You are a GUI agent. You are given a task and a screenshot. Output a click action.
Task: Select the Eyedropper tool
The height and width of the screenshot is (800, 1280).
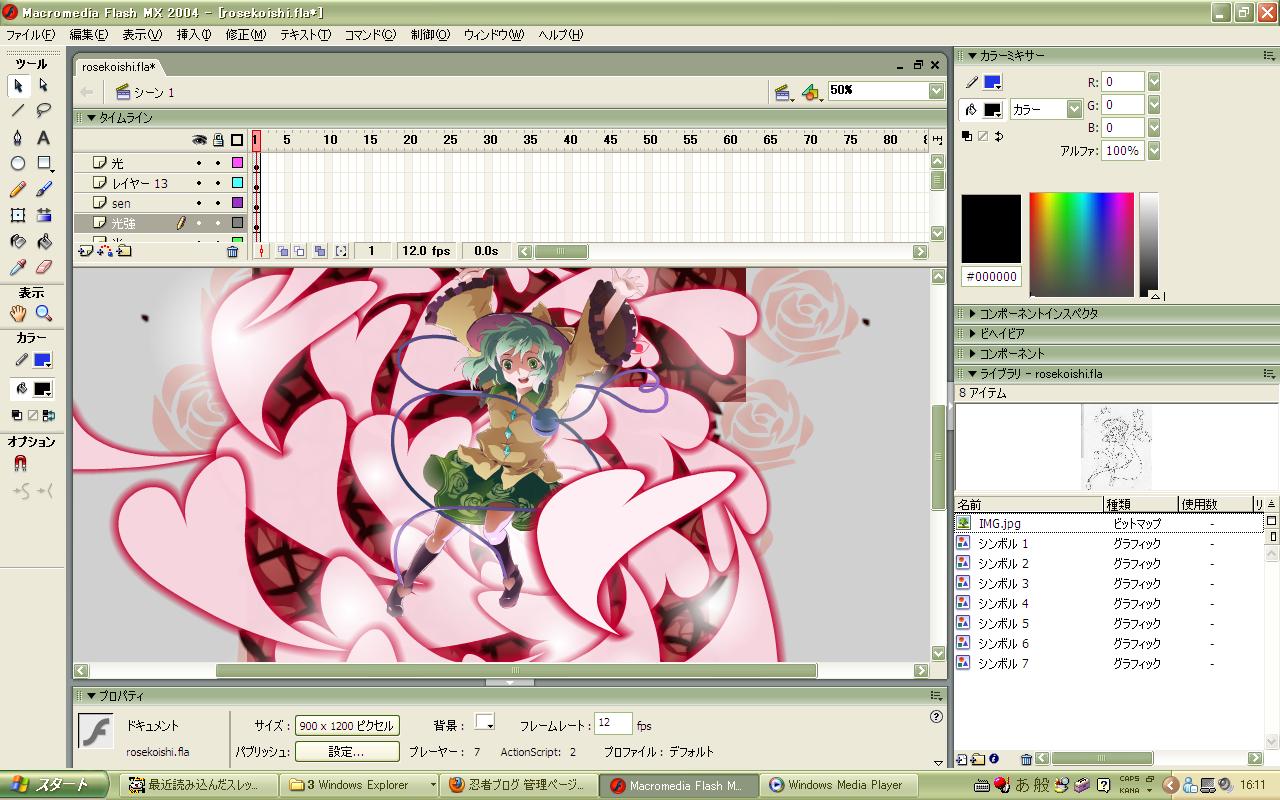click(x=18, y=267)
